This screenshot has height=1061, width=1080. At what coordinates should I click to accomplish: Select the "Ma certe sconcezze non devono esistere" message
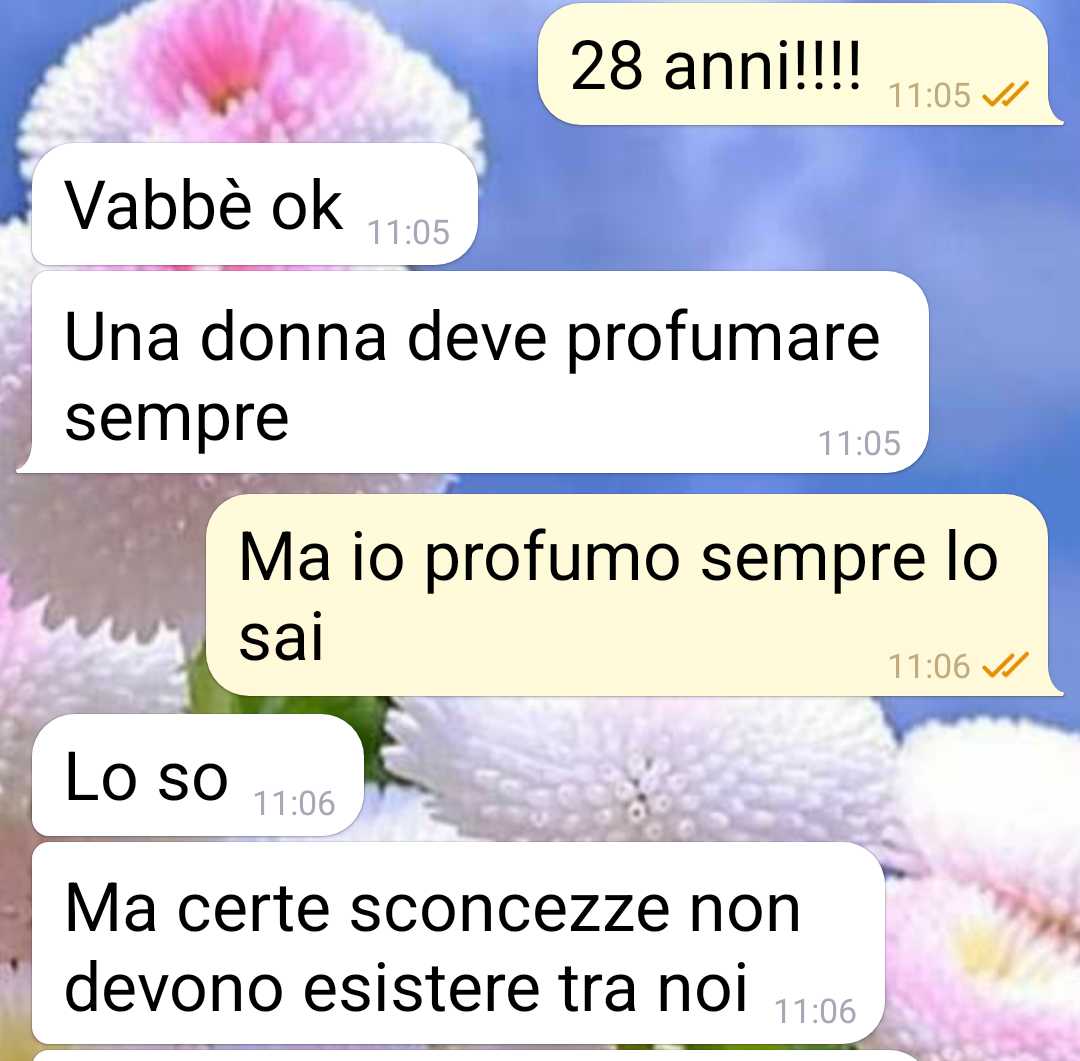click(x=458, y=943)
